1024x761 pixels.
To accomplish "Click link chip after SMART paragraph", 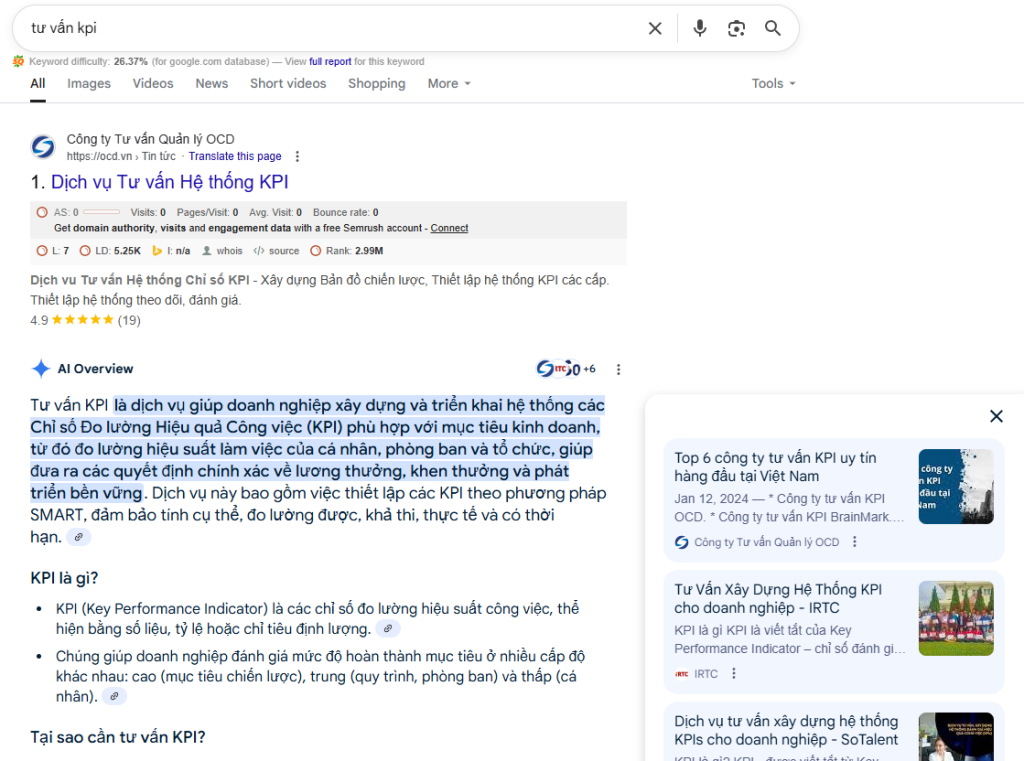I will (78, 537).
